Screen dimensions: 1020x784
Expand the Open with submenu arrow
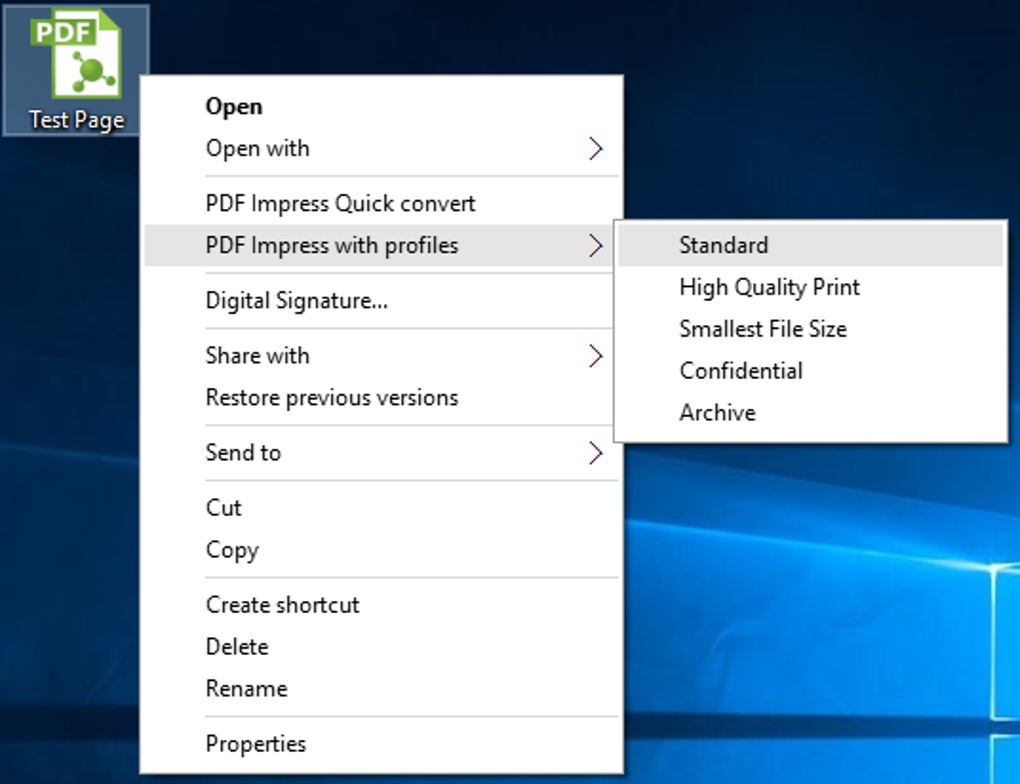pos(595,148)
